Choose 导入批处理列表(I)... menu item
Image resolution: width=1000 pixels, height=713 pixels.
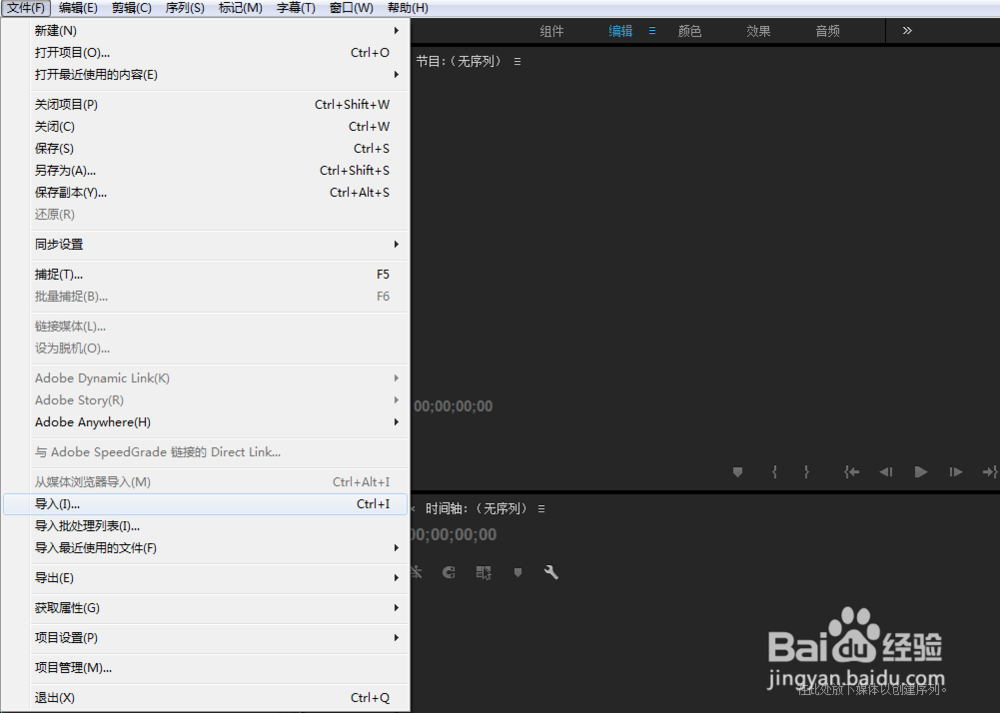point(206,526)
